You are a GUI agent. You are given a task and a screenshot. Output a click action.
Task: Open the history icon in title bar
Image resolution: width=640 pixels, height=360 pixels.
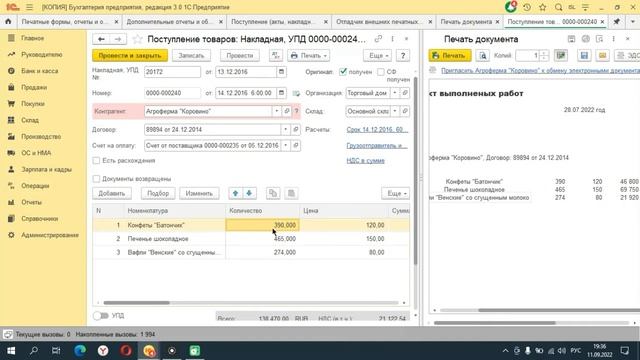pyautogui.click(x=527, y=7)
